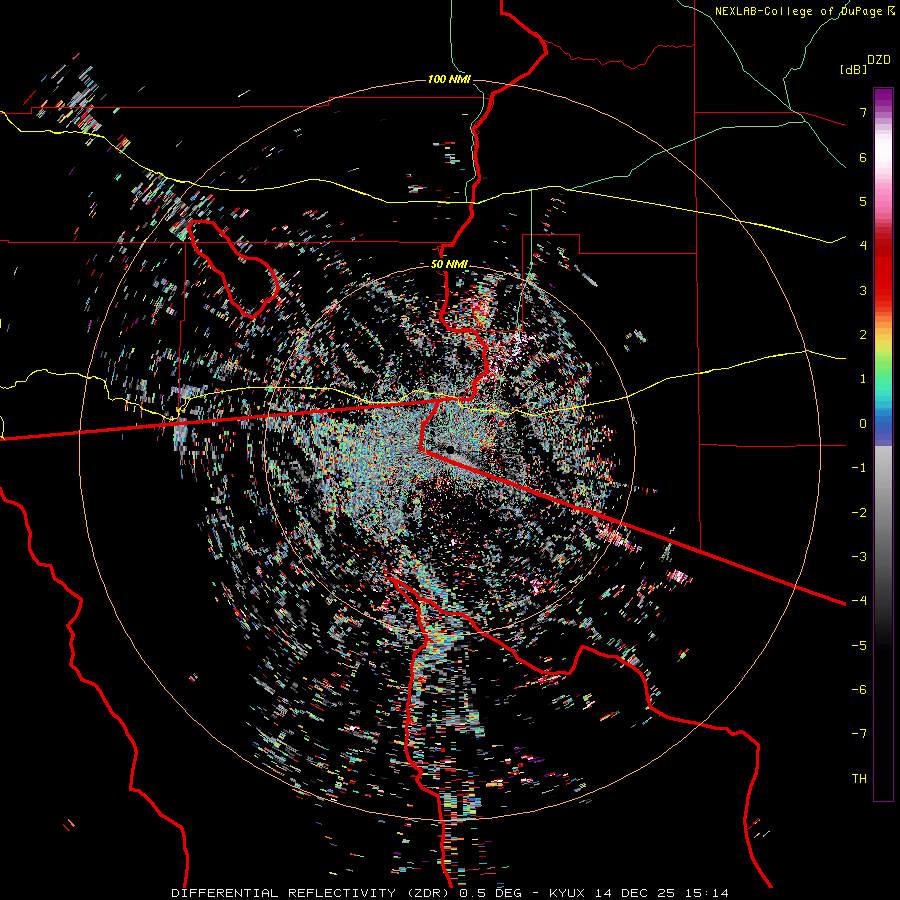Image resolution: width=900 pixels, height=900 pixels.
Task: Click the [dB] unit label
Action: coord(854,69)
